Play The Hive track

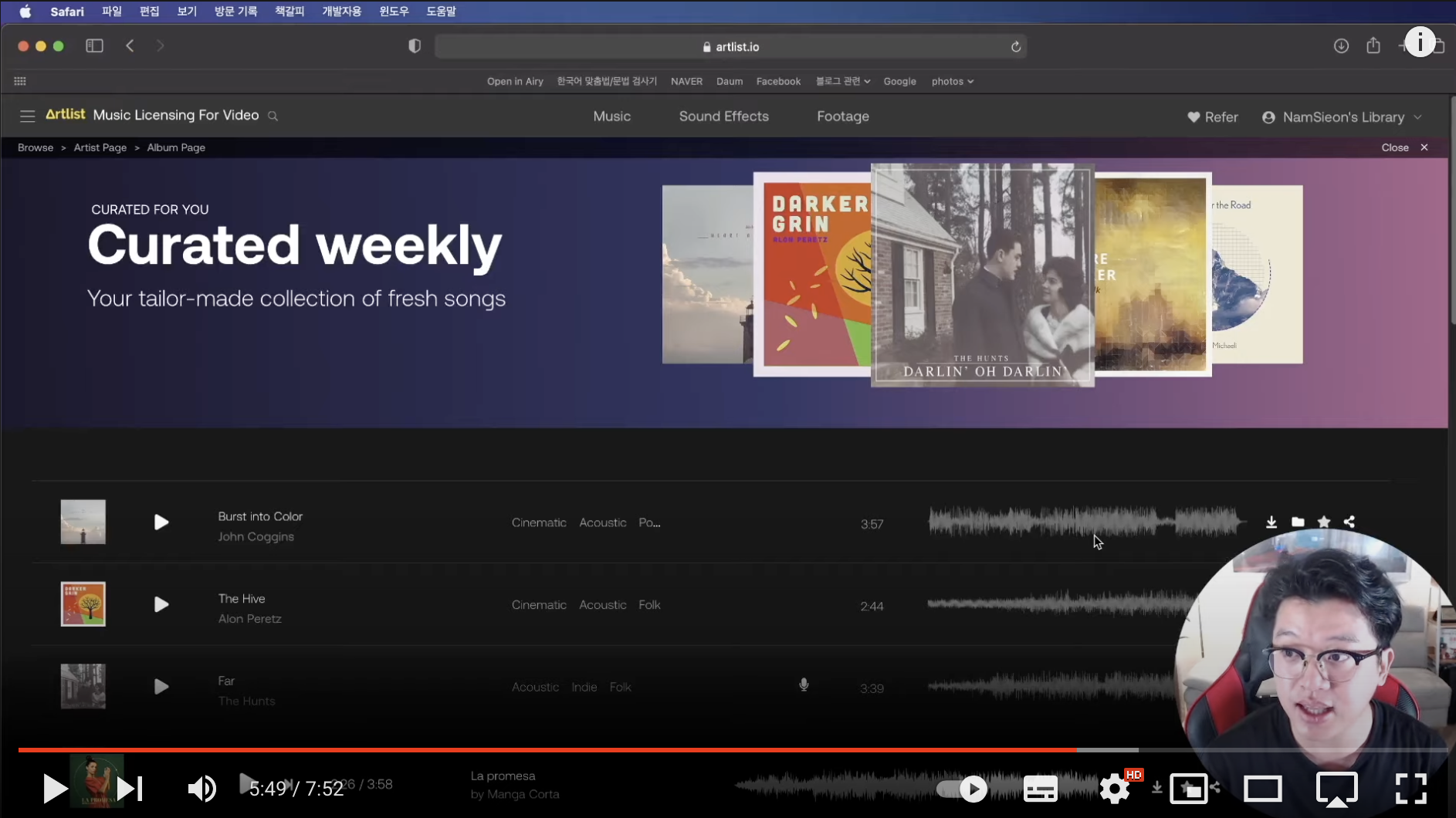pos(161,604)
